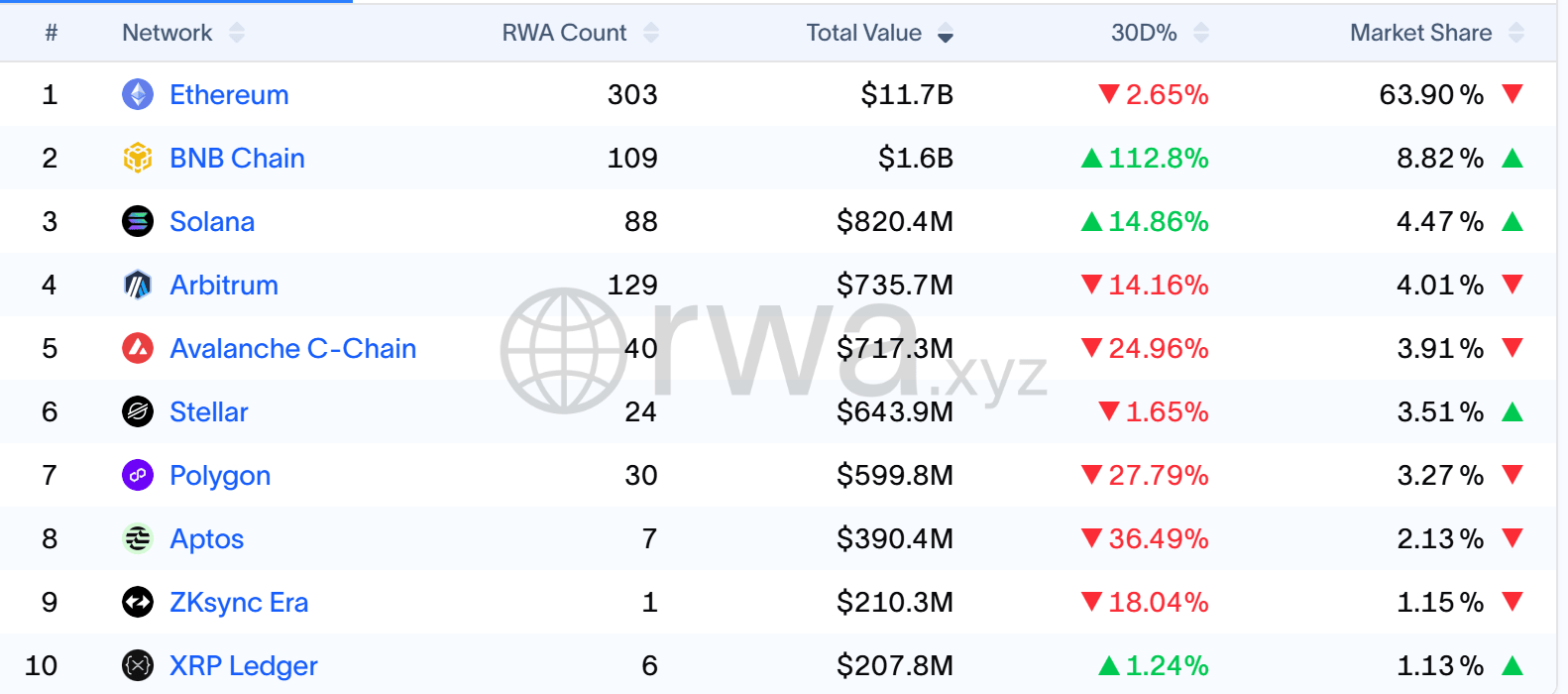Click Polygon's red market share down arrow

click(1512, 475)
